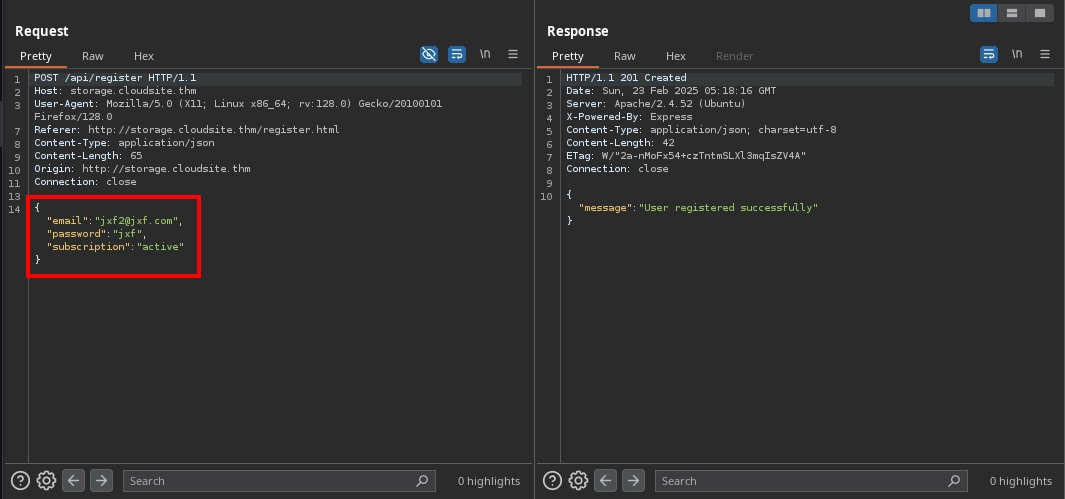Viewport: 1065px width, 499px height.
Task: Select combined single-pane layout icon
Action: pyautogui.click(x=1040, y=13)
